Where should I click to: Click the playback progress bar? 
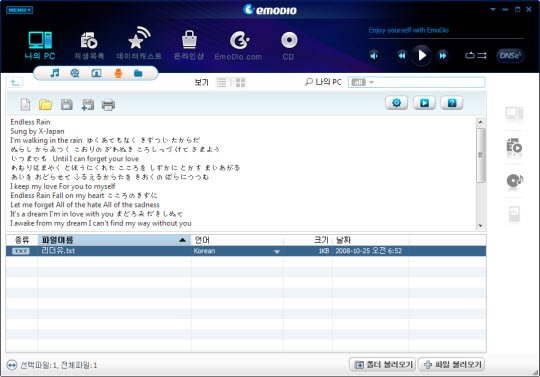click(446, 39)
